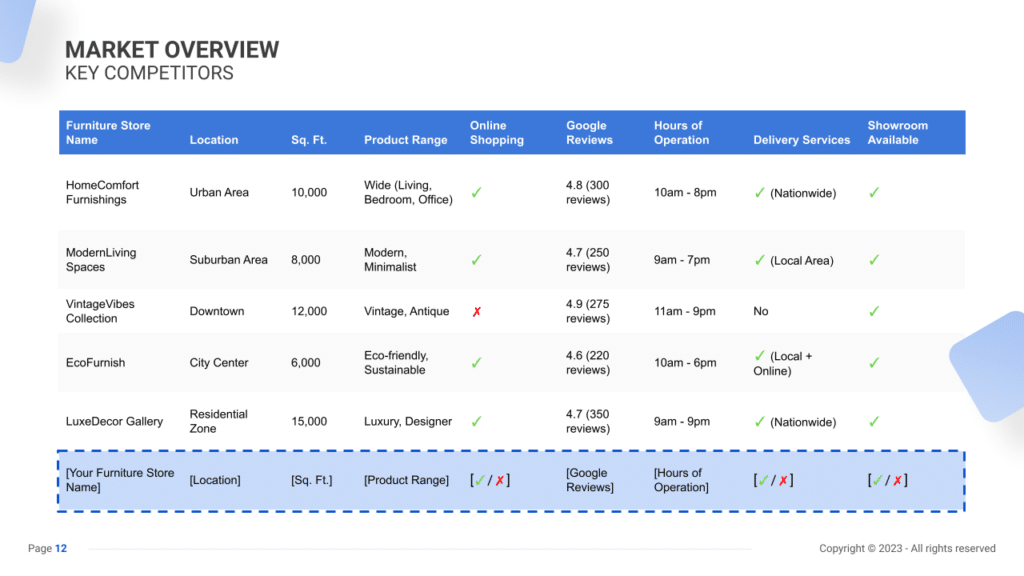Click the '9am - 9pm' hours cell

[x=682, y=421]
